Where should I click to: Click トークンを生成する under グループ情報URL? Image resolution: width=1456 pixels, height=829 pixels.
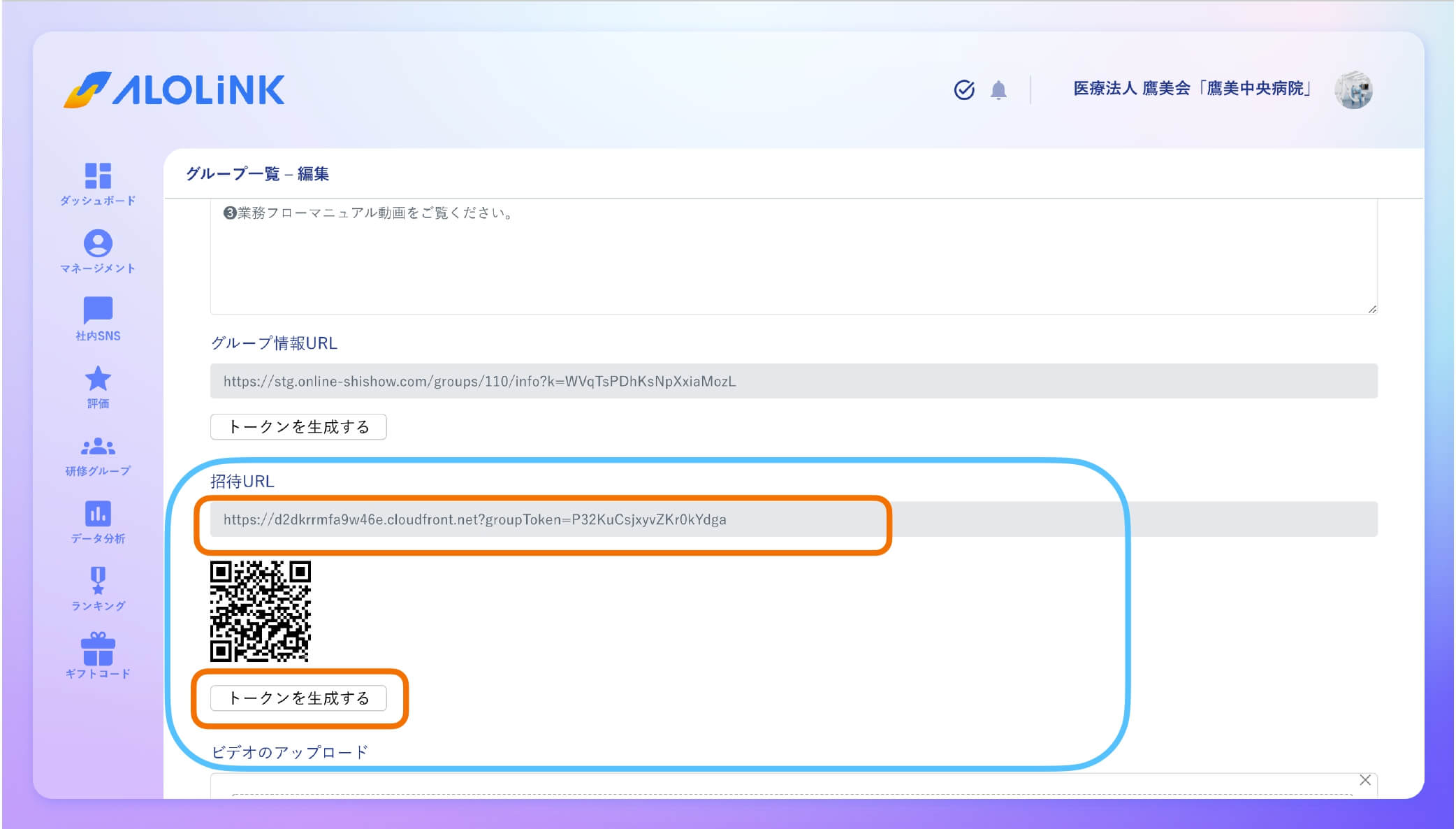pos(298,426)
